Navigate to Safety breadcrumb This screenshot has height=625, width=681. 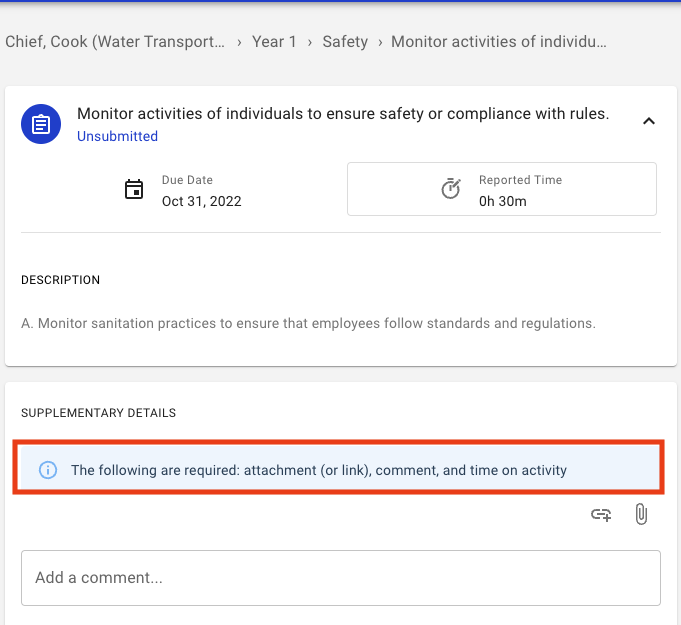tap(345, 42)
